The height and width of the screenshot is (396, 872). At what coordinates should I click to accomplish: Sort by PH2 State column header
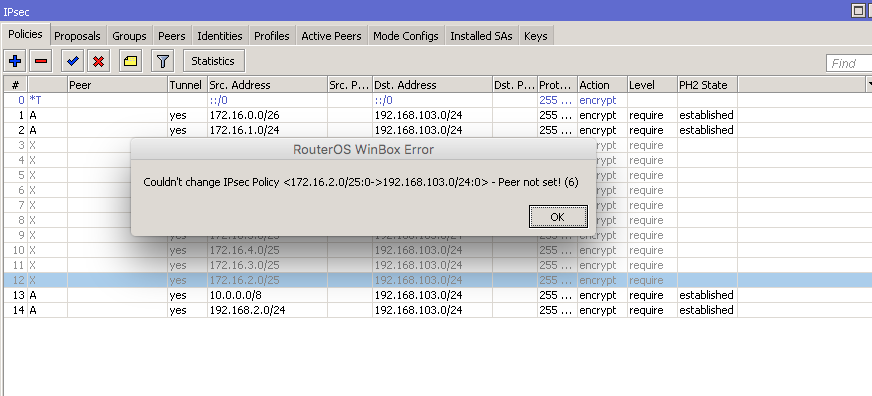[x=707, y=85]
